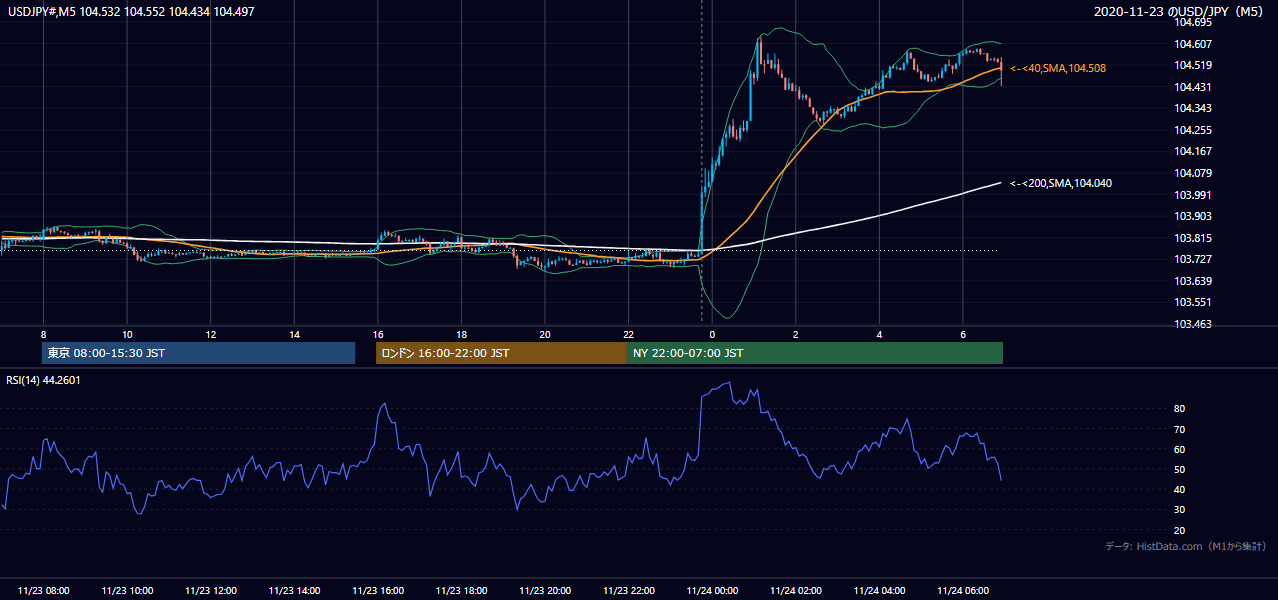Image resolution: width=1278 pixels, height=600 pixels.
Task: Select the 200 SMA label reading 104.040
Action: tap(1061, 183)
